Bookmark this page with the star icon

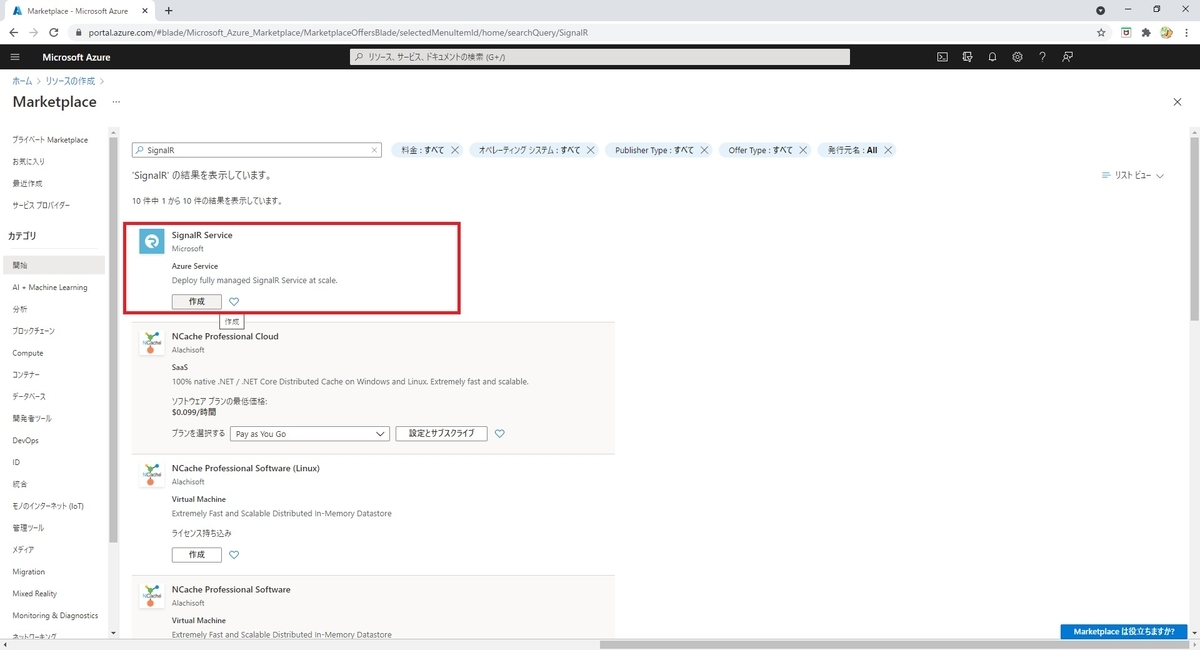(x=1101, y=32)
